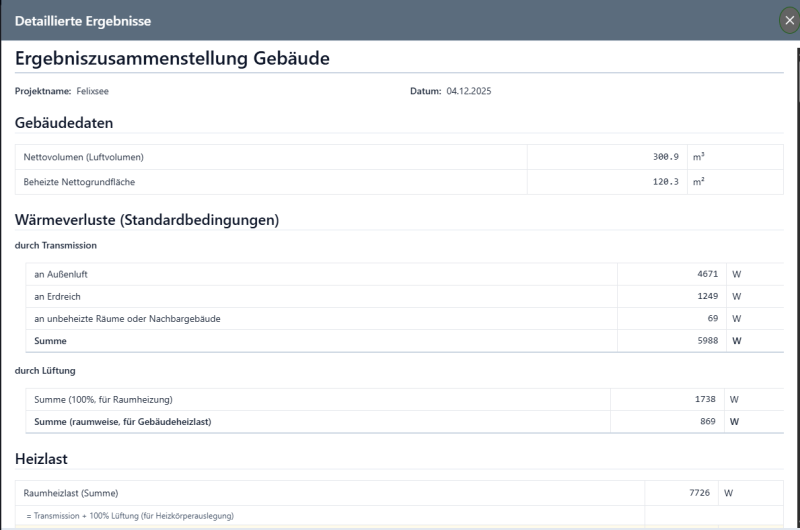Viewport: 800px width, 530px height.
Task: Close the Detaillierte Ergebnisse dialog
Action: tap(789, 20)
